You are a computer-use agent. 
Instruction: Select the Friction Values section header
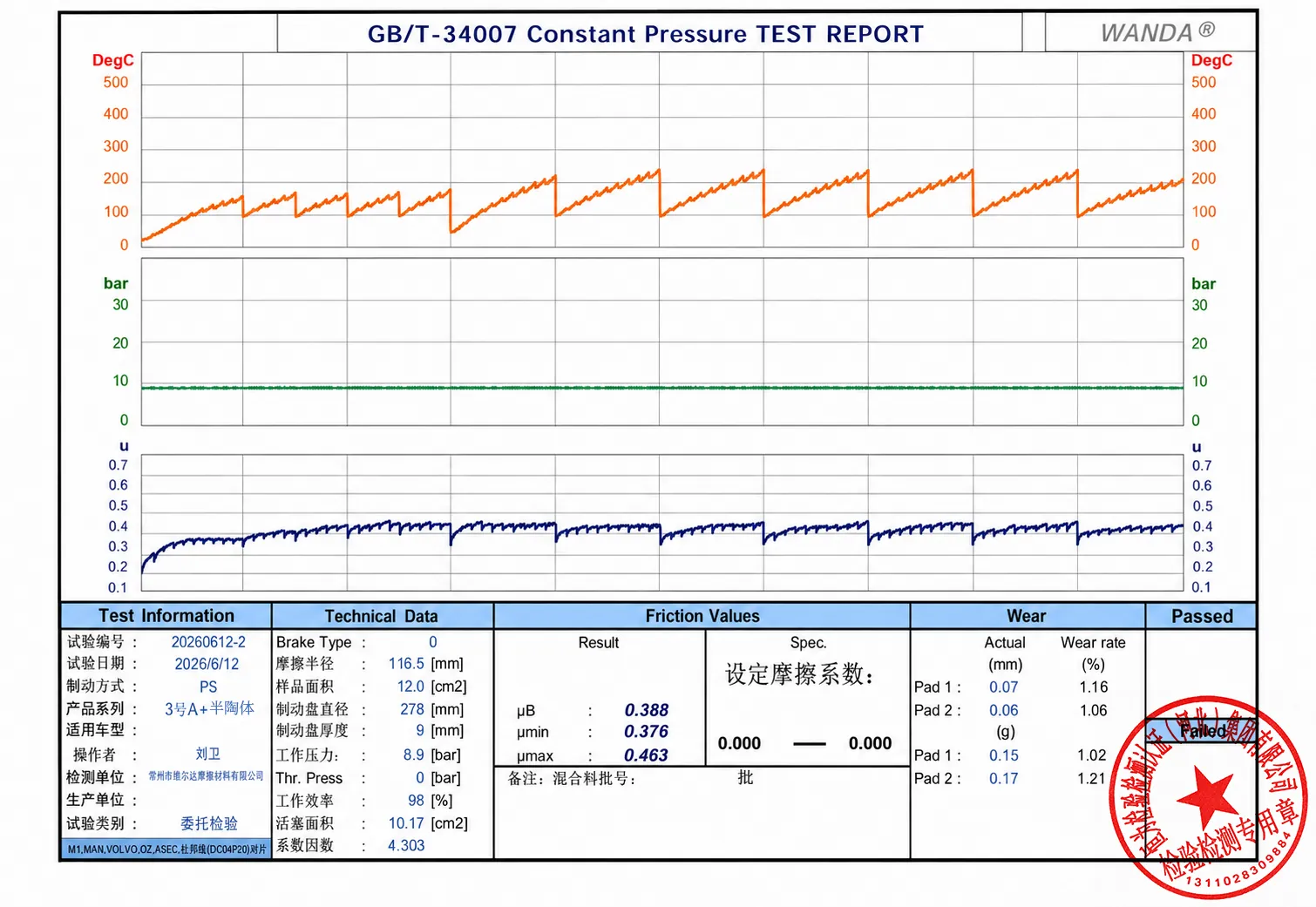point(702,616)
